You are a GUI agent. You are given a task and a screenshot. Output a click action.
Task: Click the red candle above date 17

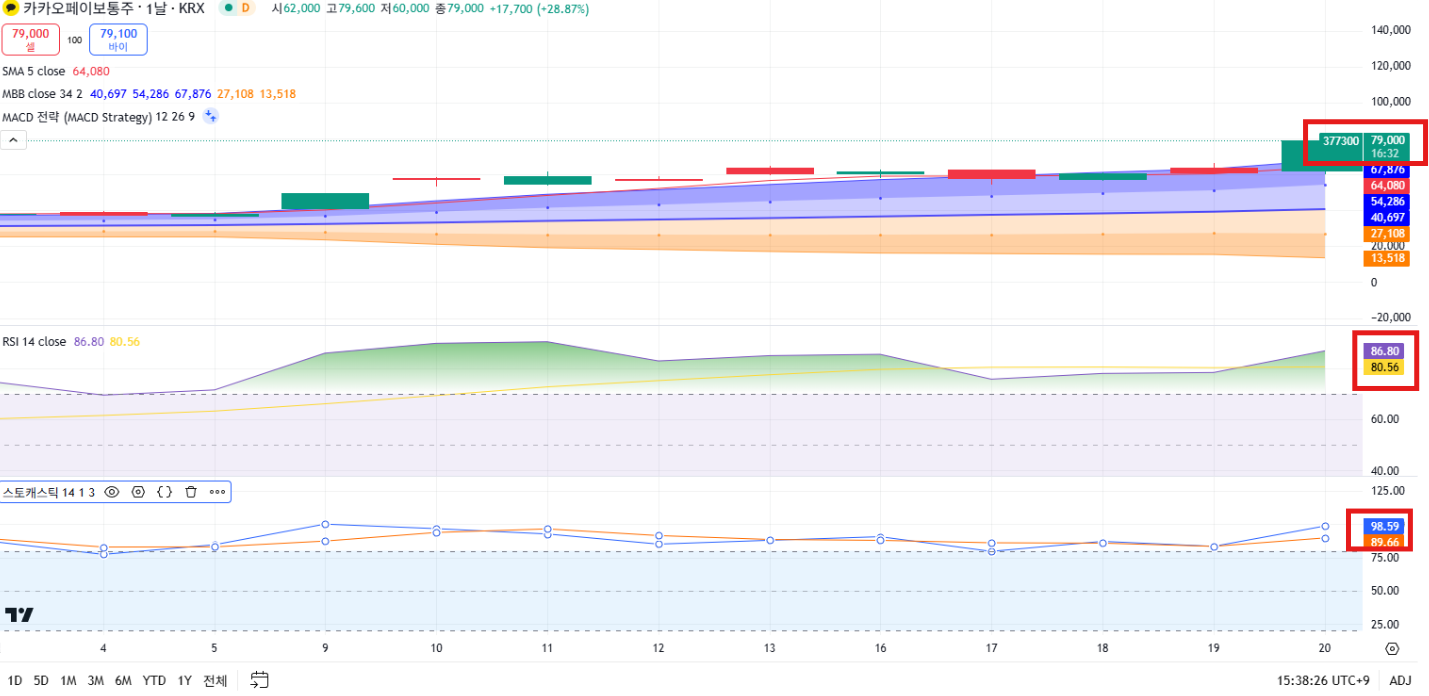point(991,174)
